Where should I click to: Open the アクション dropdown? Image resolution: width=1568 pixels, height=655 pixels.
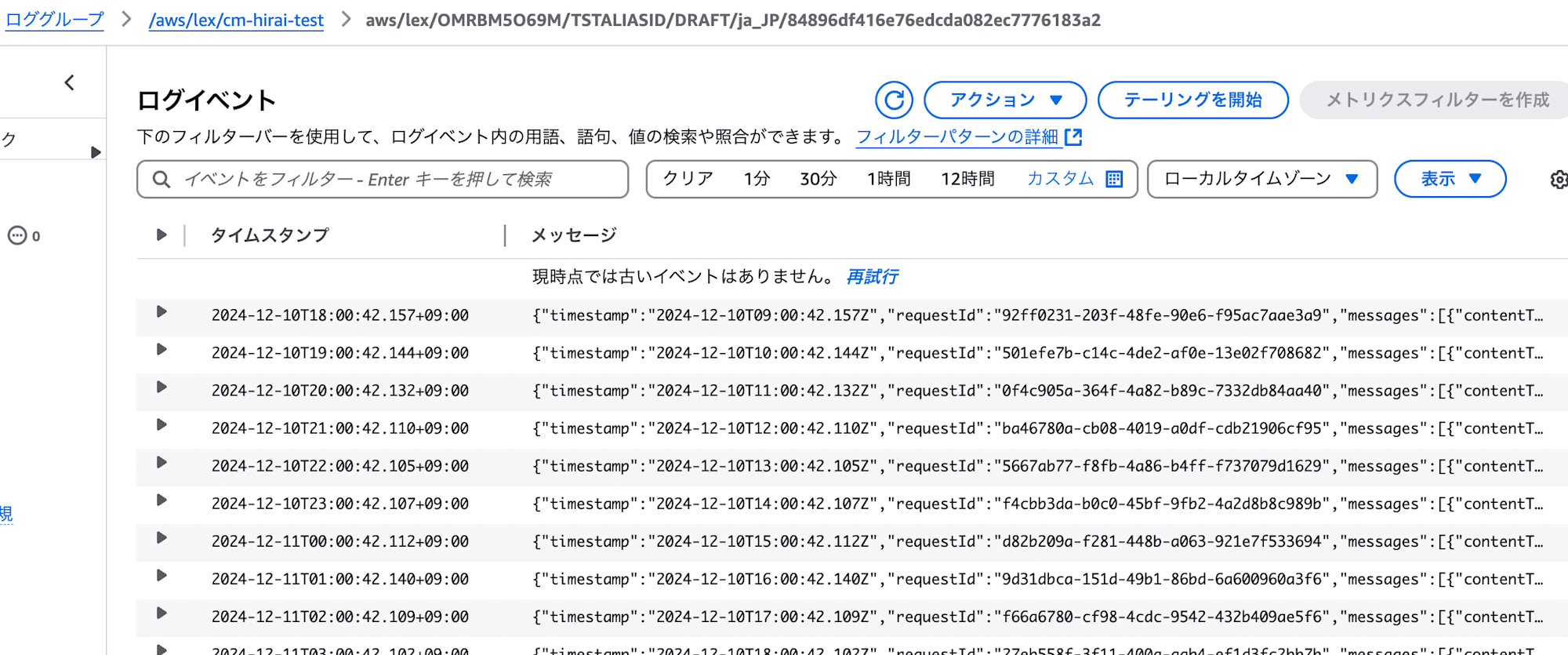point(1005,100)
